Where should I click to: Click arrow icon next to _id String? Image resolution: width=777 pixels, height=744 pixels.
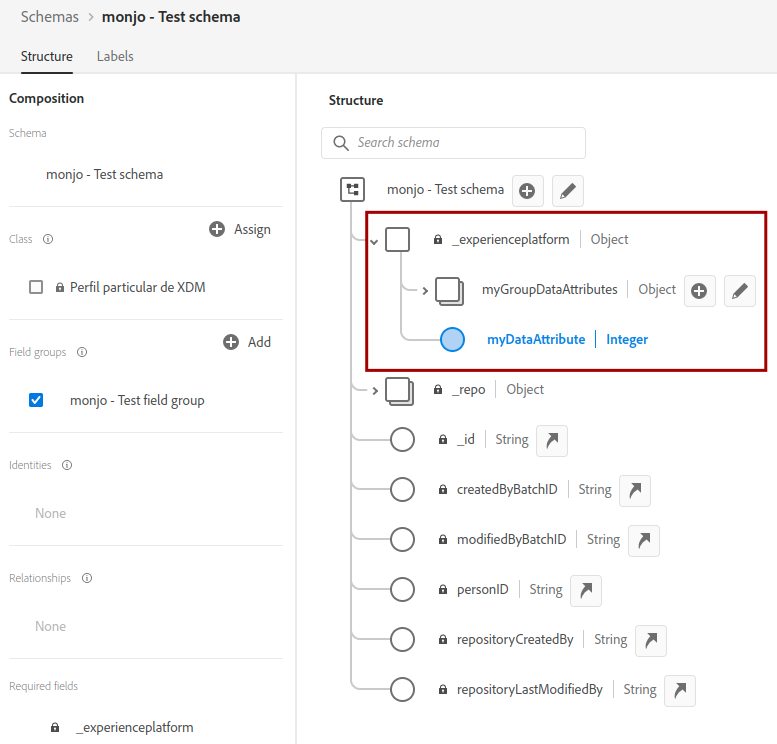(552, 441)
